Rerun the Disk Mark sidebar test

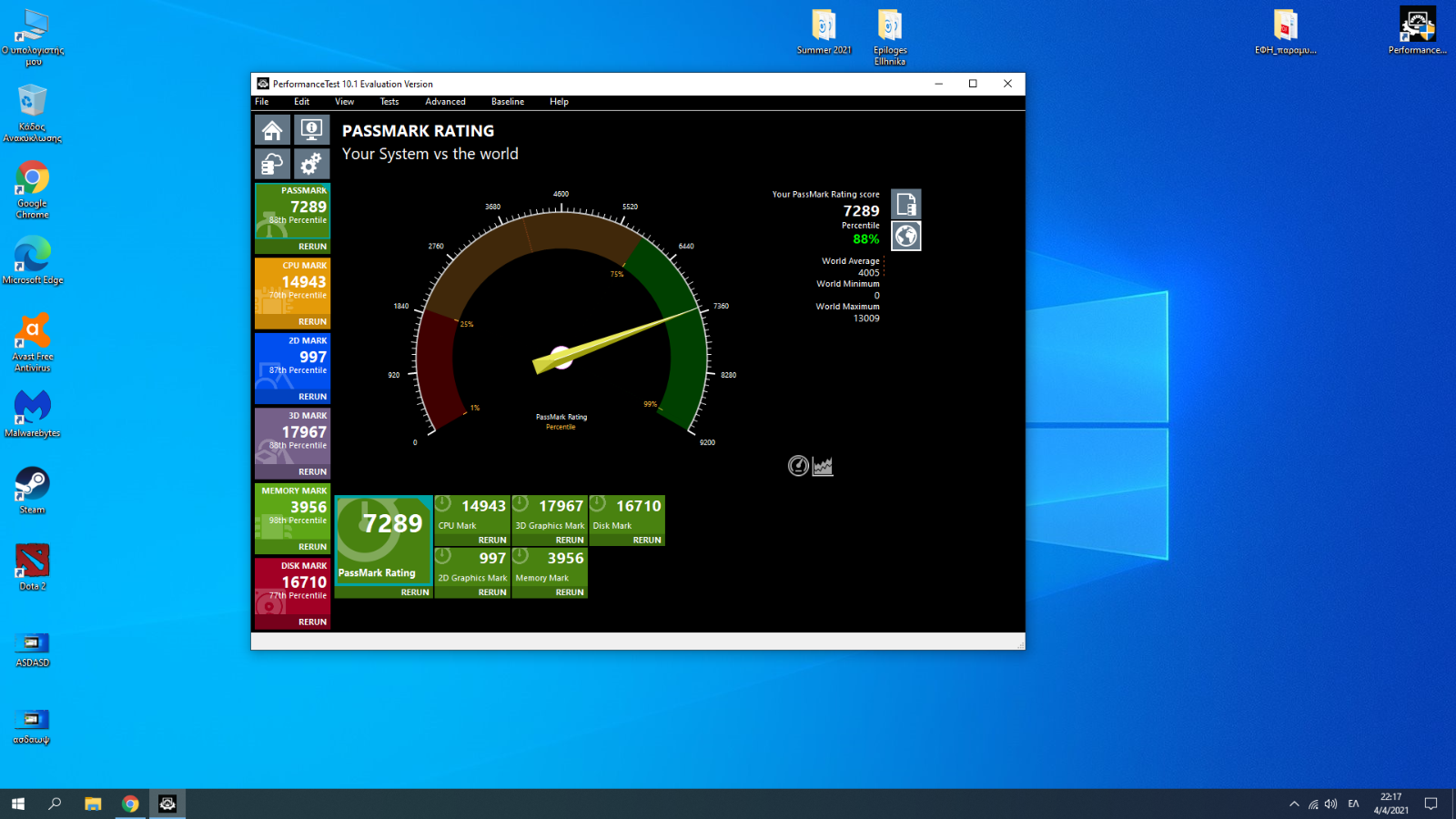click(312, 622)
